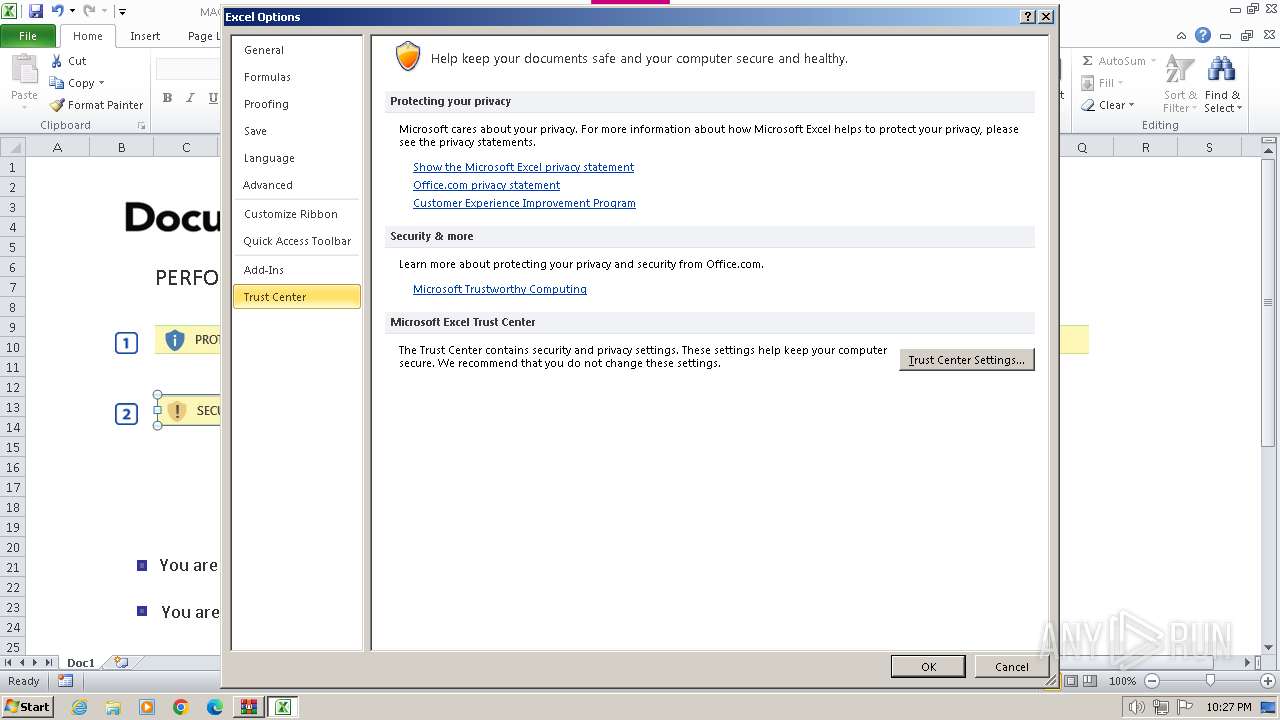
Task: Click the Cut scissors icon
Action: point(57,61)
